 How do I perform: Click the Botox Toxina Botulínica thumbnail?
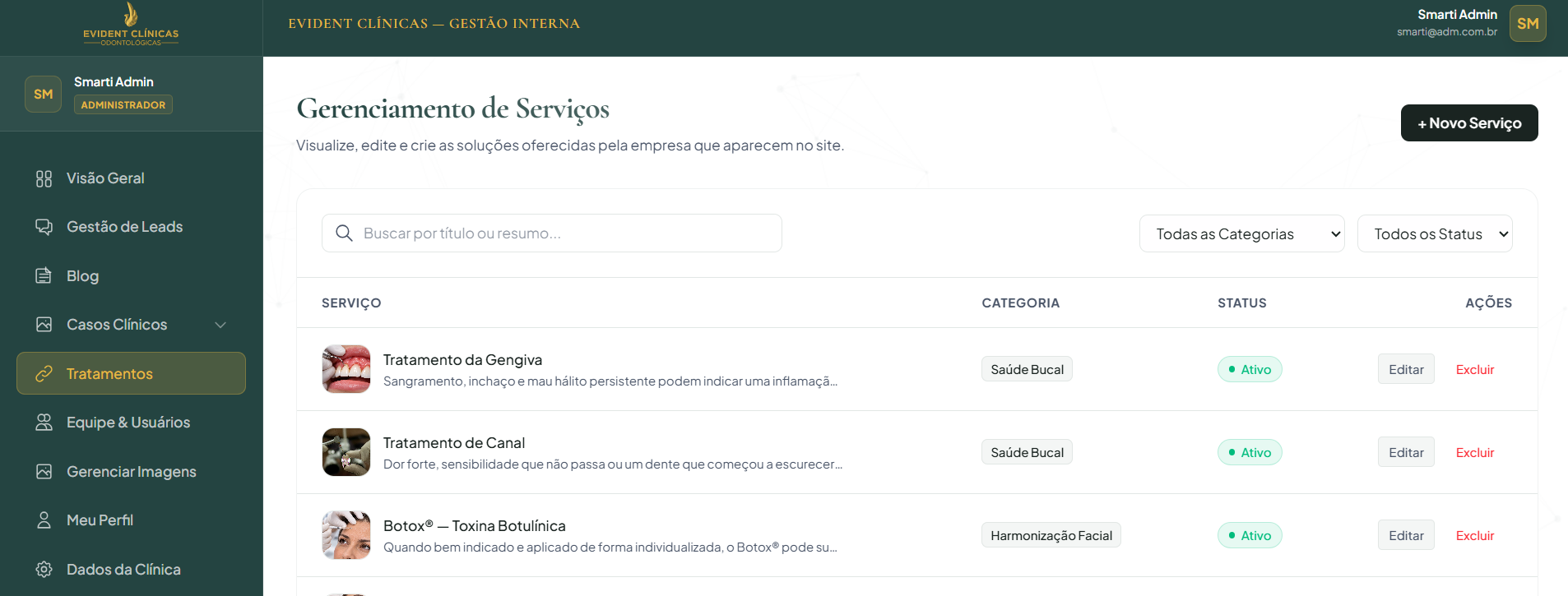[x=346, y=535]
